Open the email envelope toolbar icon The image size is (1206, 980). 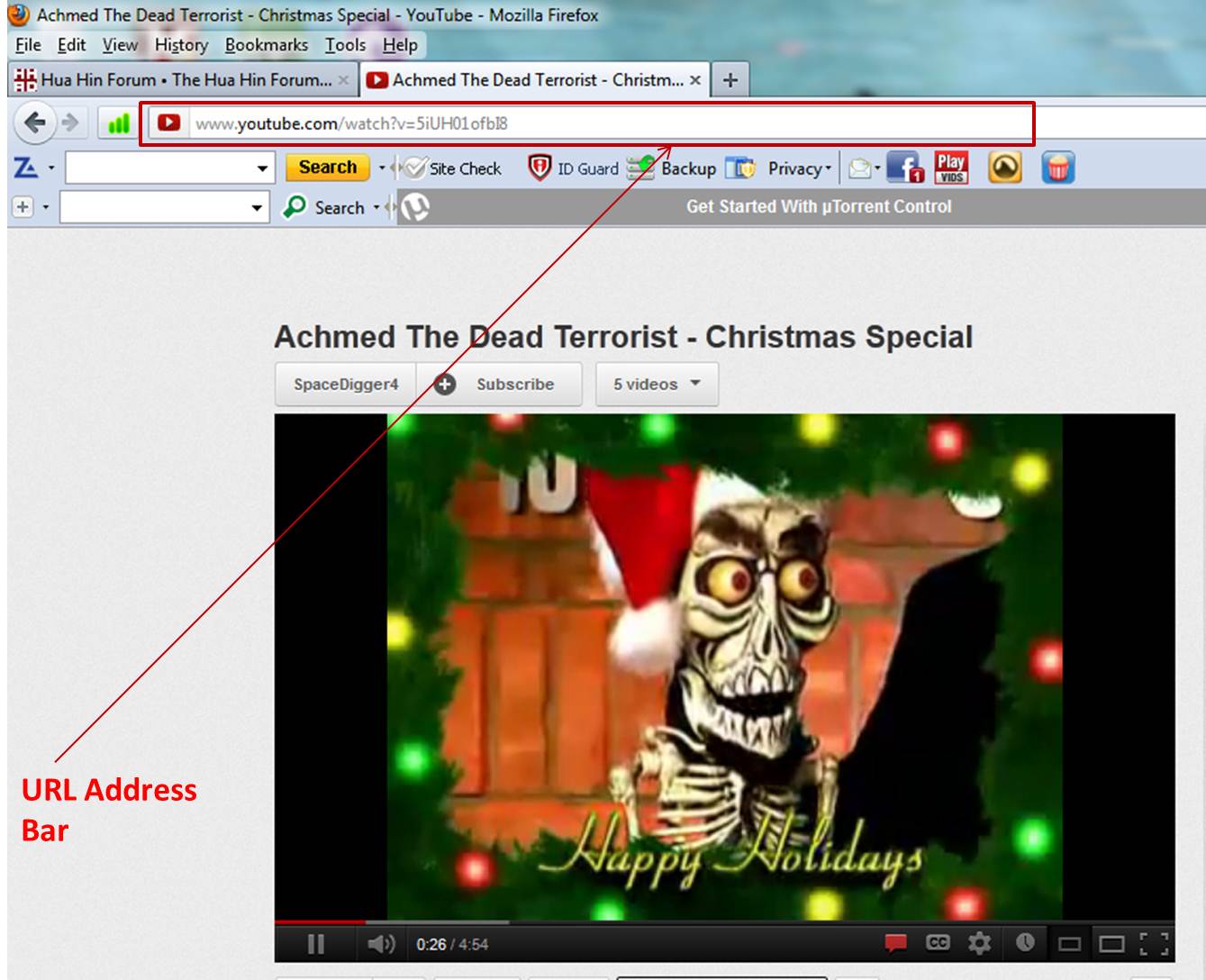pyautogui.click(x=860, y=168)
